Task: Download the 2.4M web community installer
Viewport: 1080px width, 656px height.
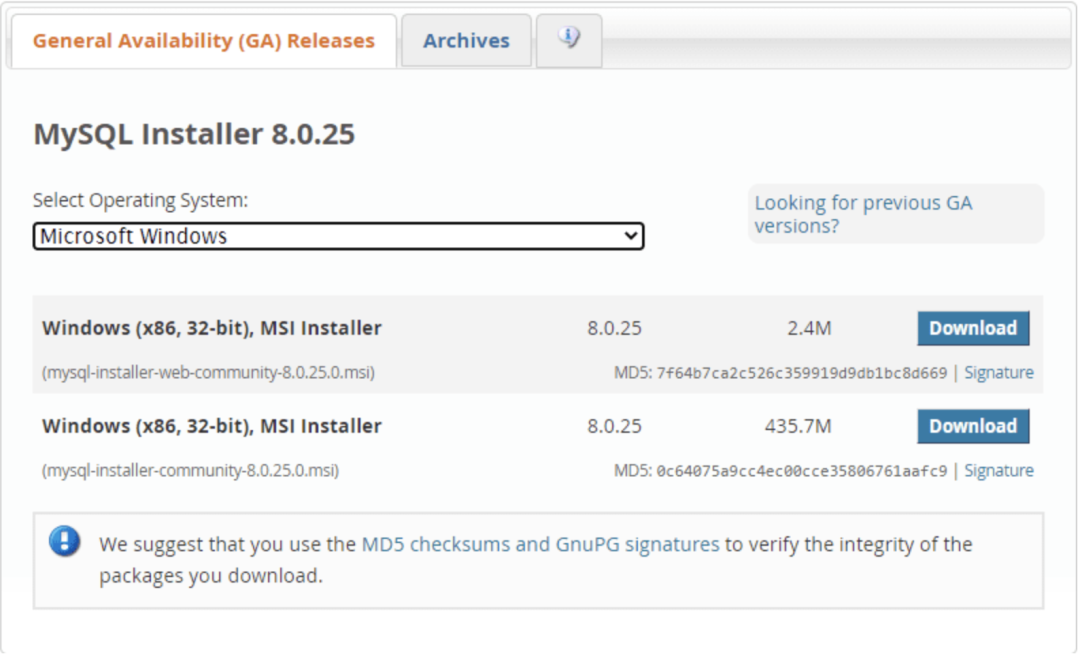Action: coord(972,328)
